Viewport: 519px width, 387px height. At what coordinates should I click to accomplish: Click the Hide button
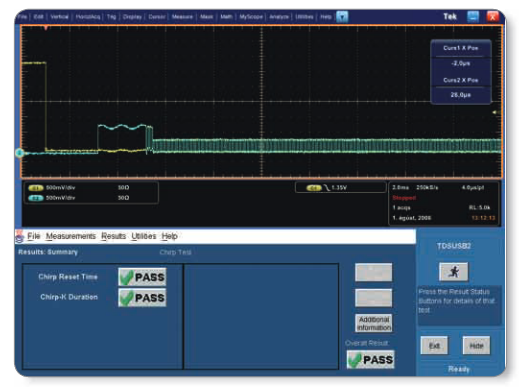[476, 346]
